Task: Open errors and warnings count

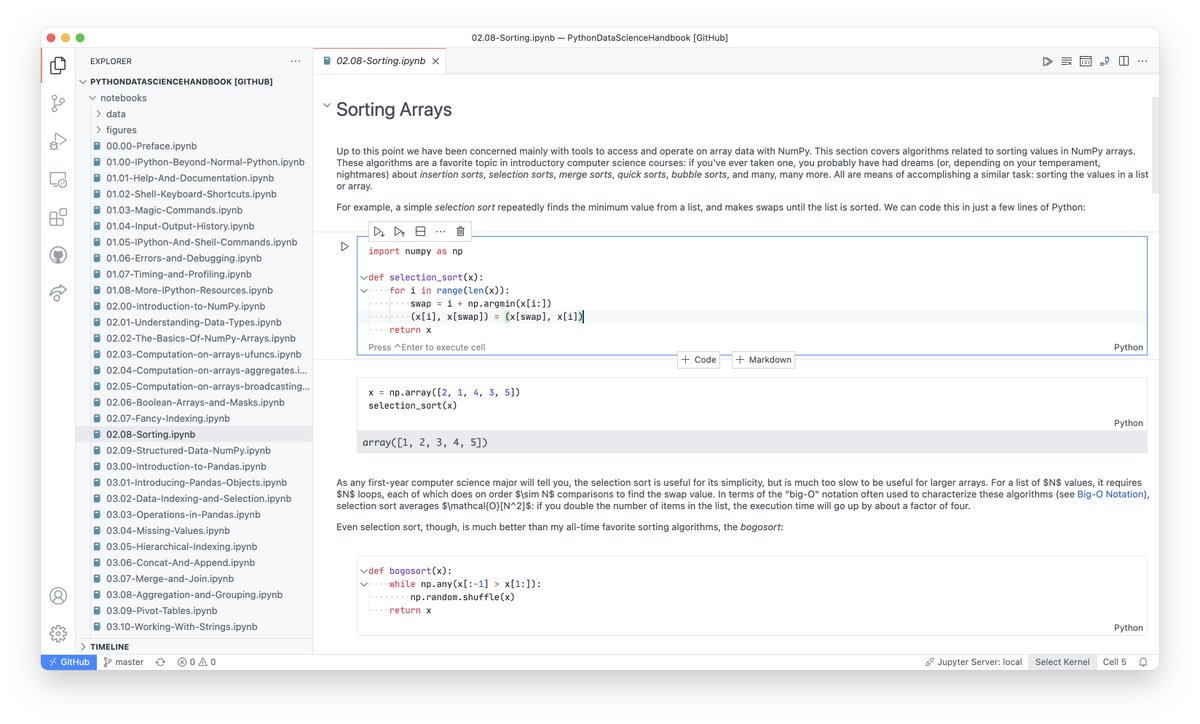Action: click(x=196, y=662)
